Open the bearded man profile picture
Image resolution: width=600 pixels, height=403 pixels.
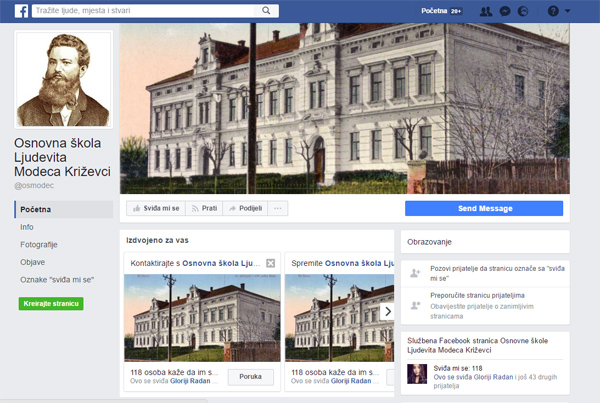coord(64,80)
